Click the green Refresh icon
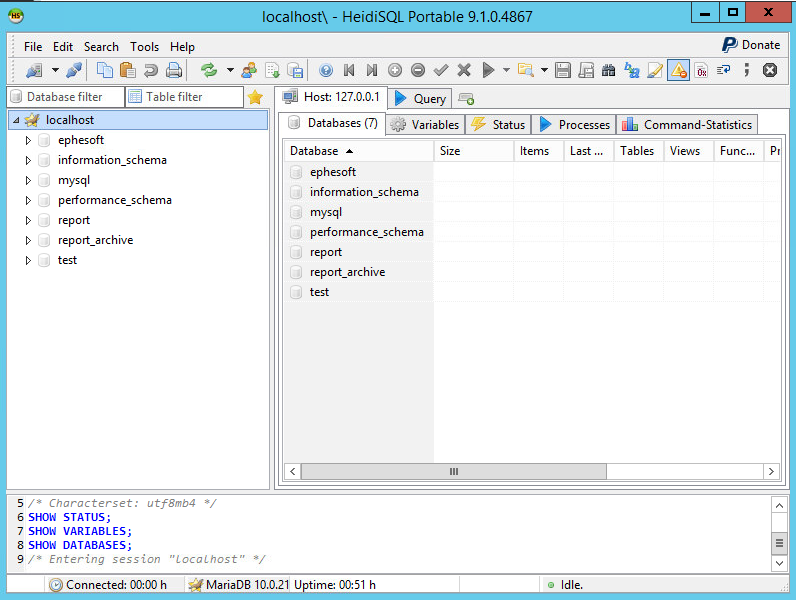The height and width of the screenshot is (600, 796). [x=209, y=70]
